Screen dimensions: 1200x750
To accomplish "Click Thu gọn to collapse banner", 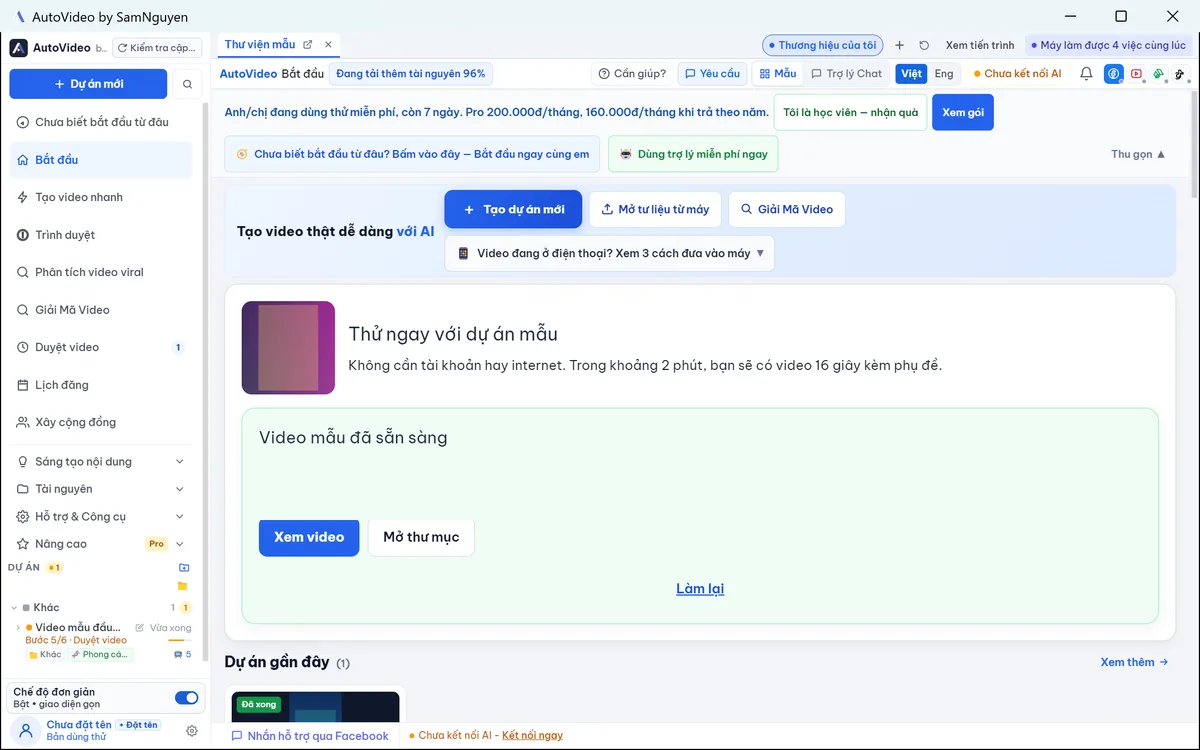I will coord(1138,154).
